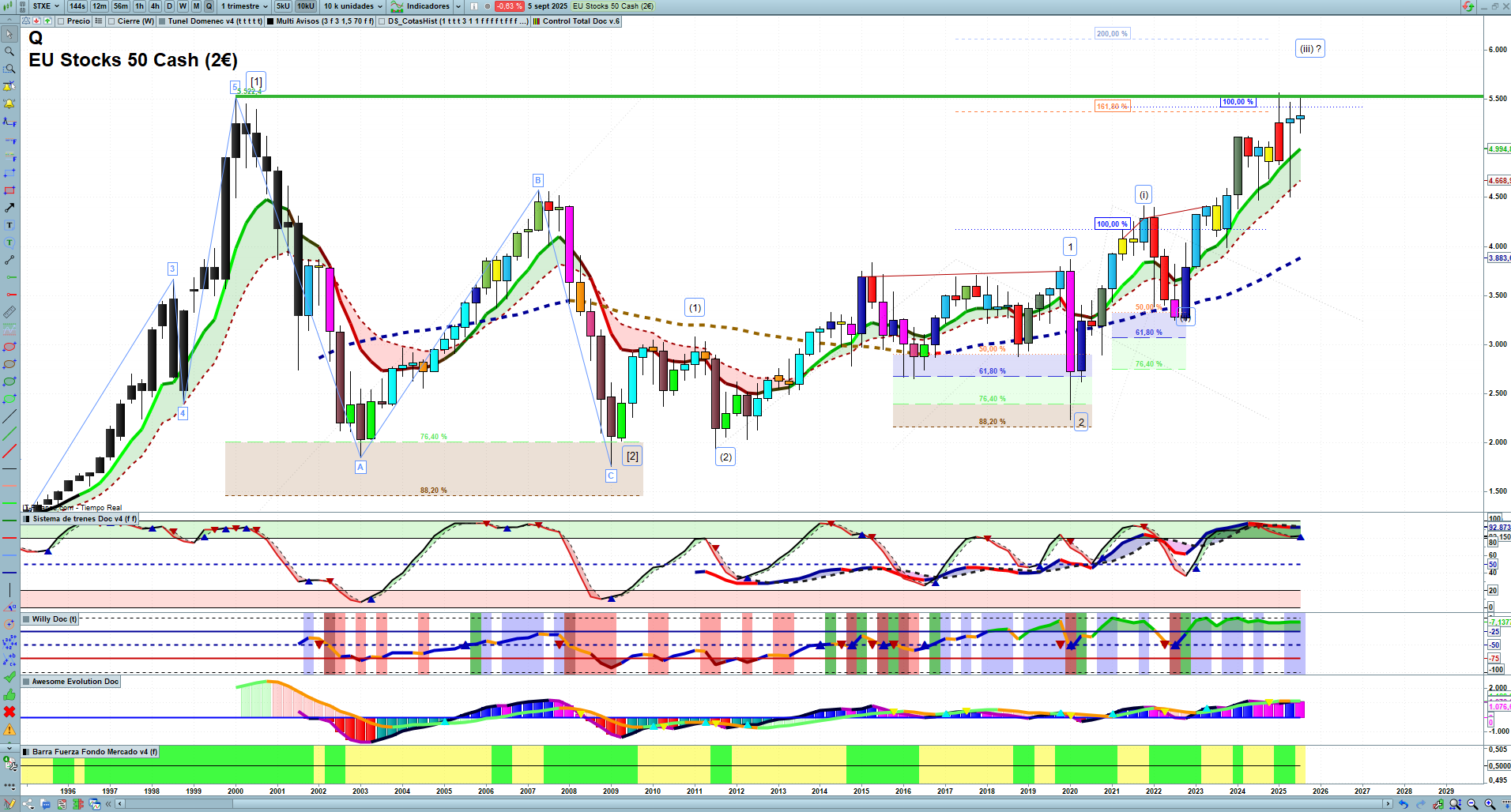1511x812 pixels.
Task: Click the Willy Doc panel label
Action: click(50, 619)
